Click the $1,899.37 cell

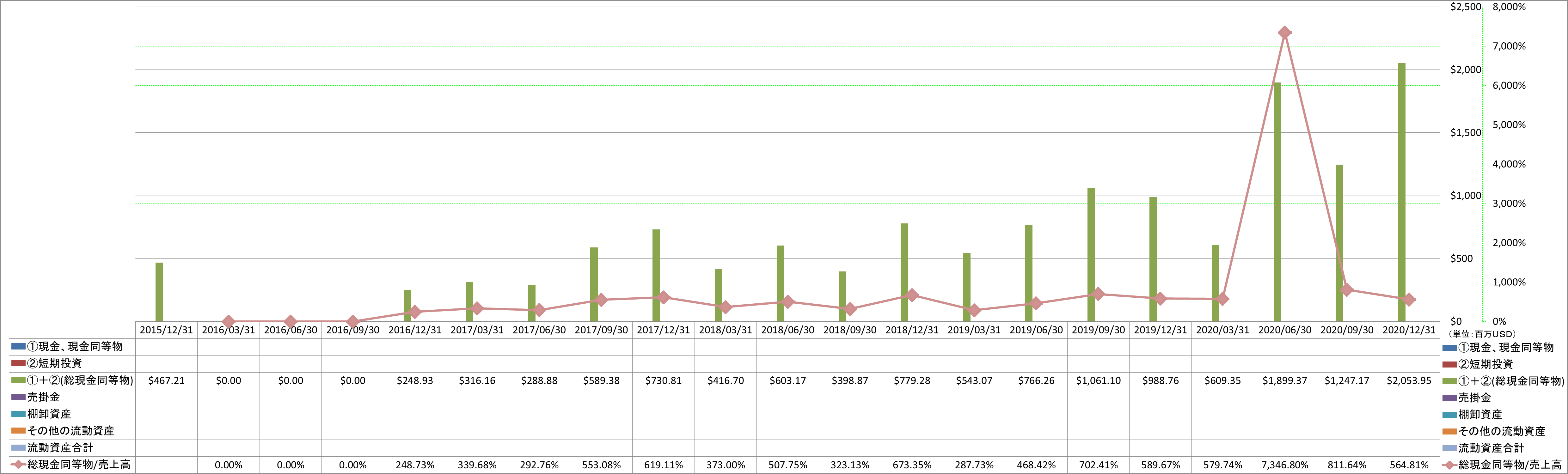pyautogui.click(x=1285, y=380)
